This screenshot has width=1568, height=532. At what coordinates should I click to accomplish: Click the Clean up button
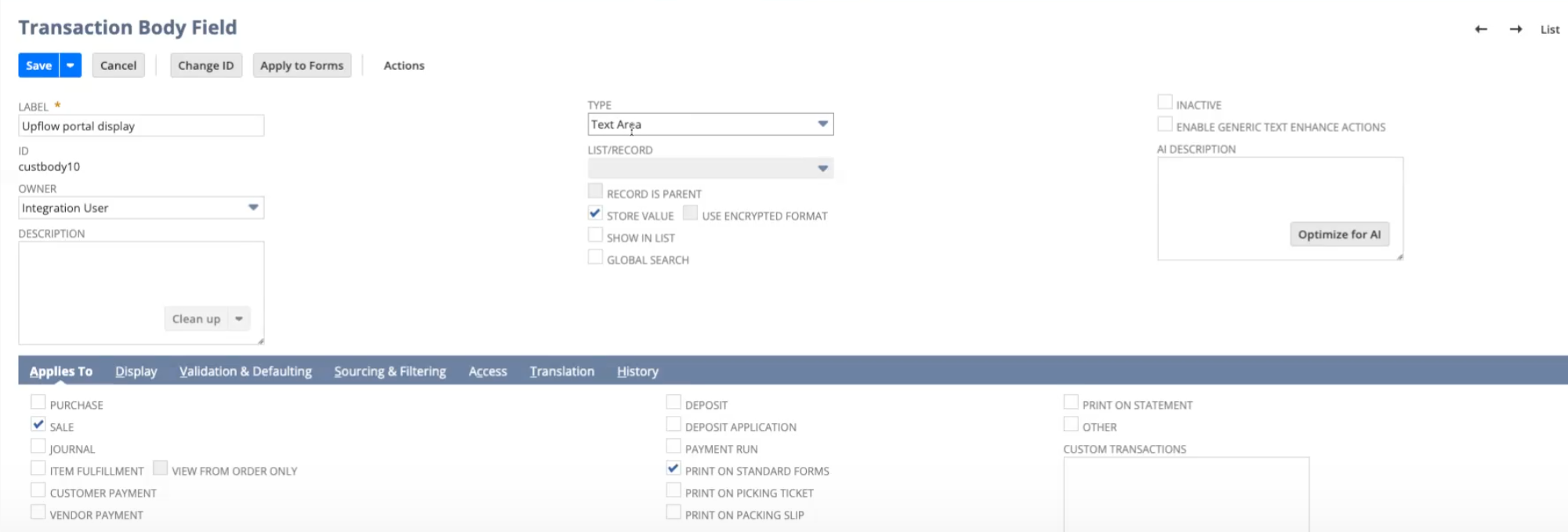click(196, 319)
